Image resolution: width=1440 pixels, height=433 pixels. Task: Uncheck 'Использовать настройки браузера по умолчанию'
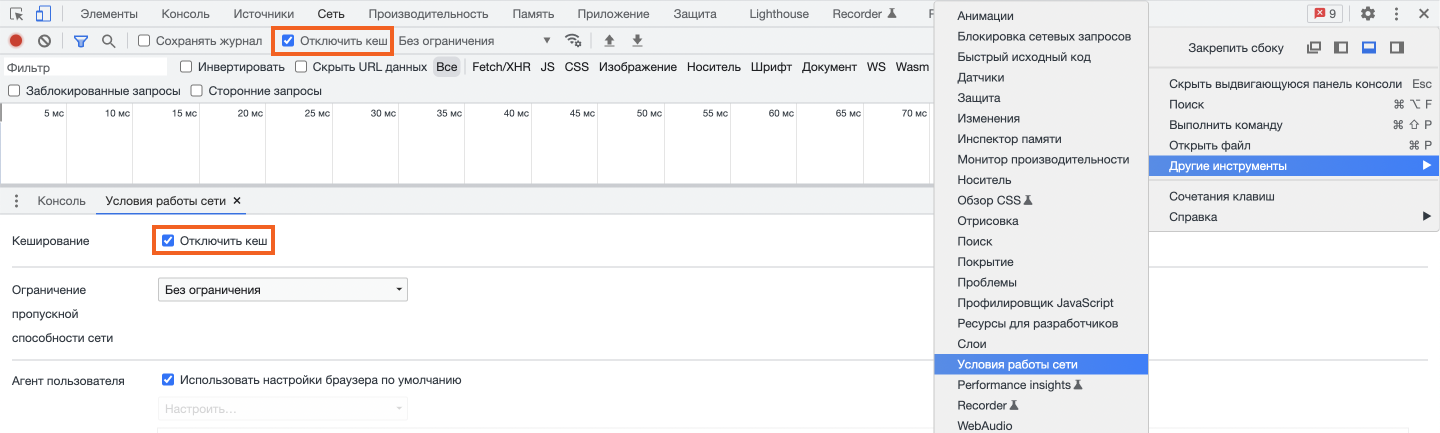tap(168, 380)
